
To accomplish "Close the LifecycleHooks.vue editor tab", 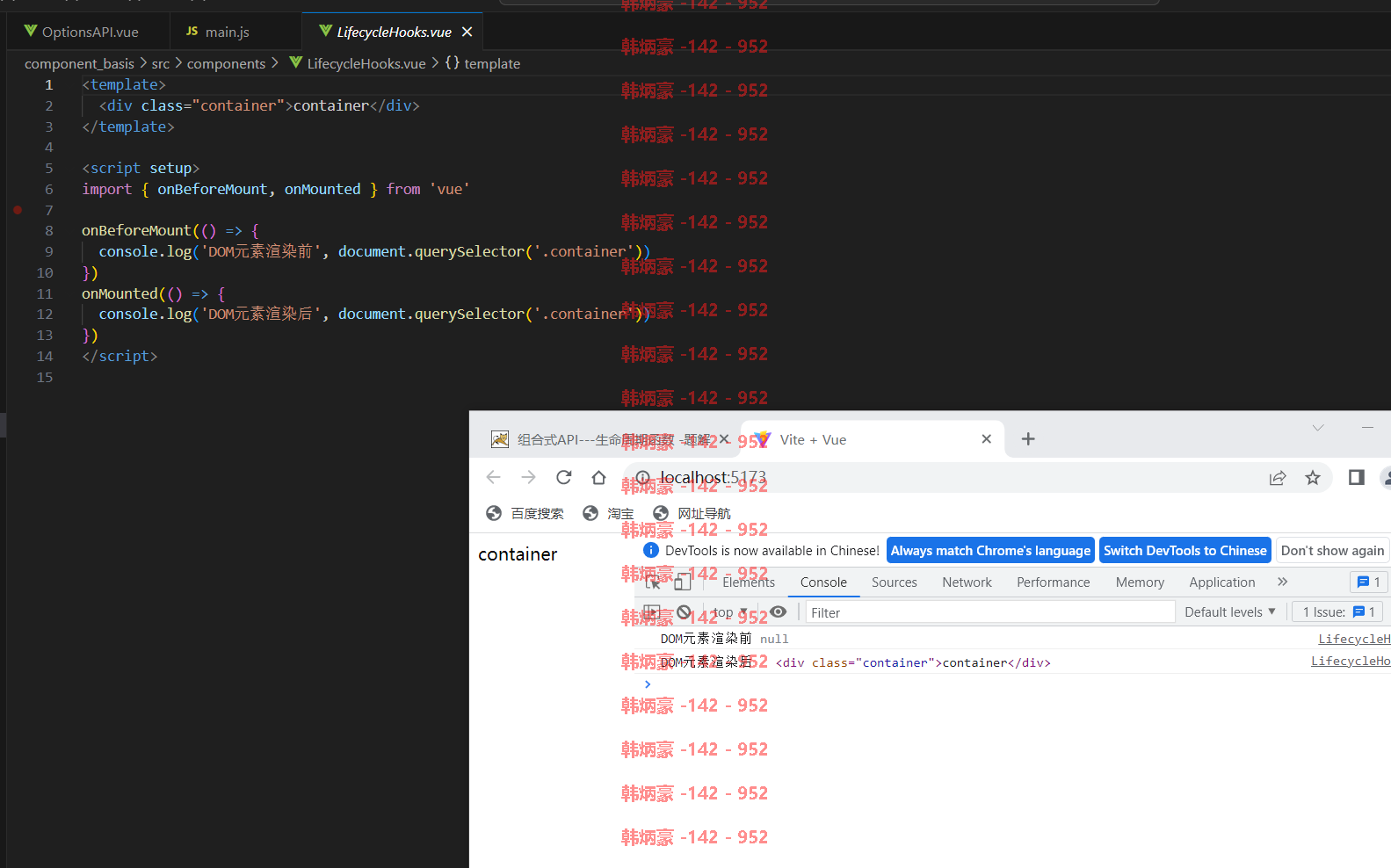I will [x=467, y=32].
